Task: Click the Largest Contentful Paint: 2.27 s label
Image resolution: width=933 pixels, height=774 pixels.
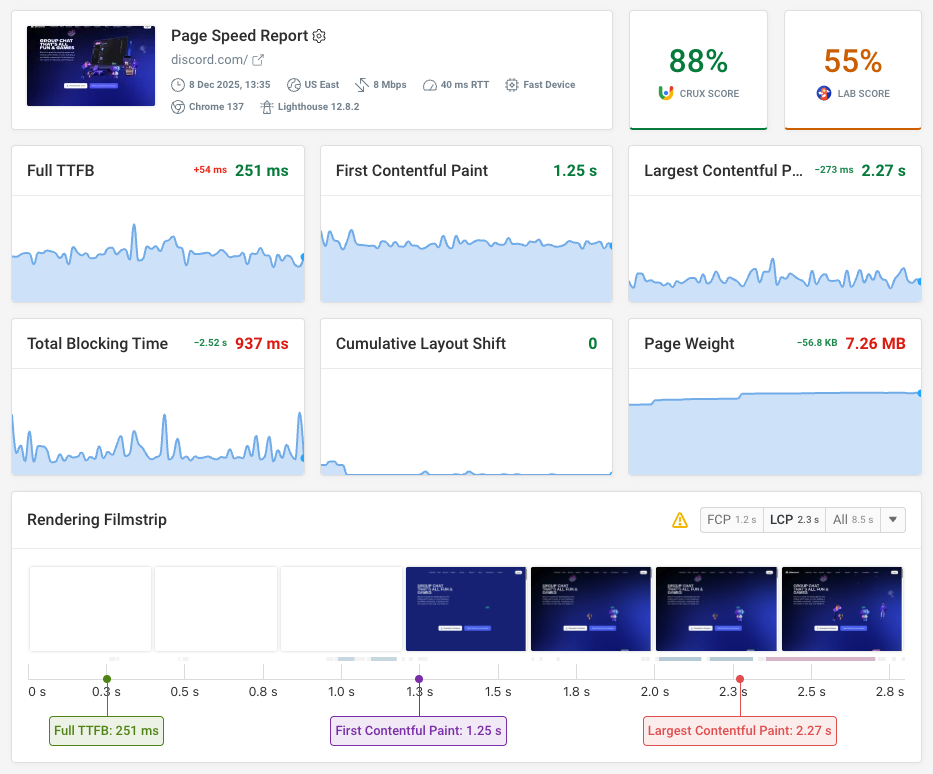Action: (x=740, y=731)
